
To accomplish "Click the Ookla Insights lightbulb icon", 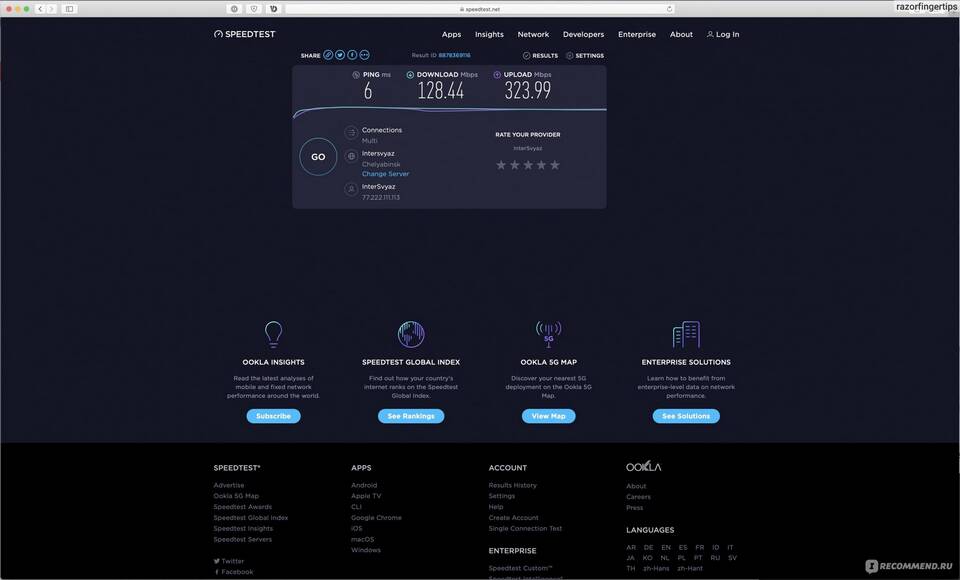I will (273, 334).
